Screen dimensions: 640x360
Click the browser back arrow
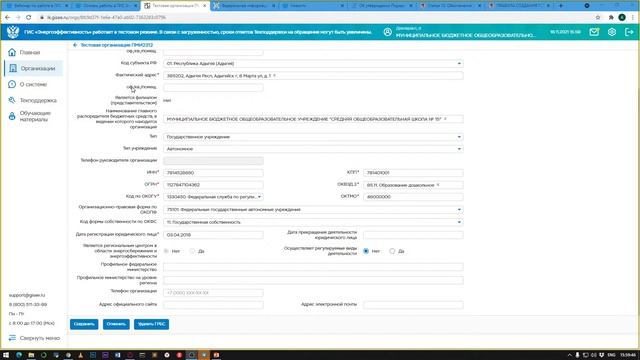pos(7,18)
